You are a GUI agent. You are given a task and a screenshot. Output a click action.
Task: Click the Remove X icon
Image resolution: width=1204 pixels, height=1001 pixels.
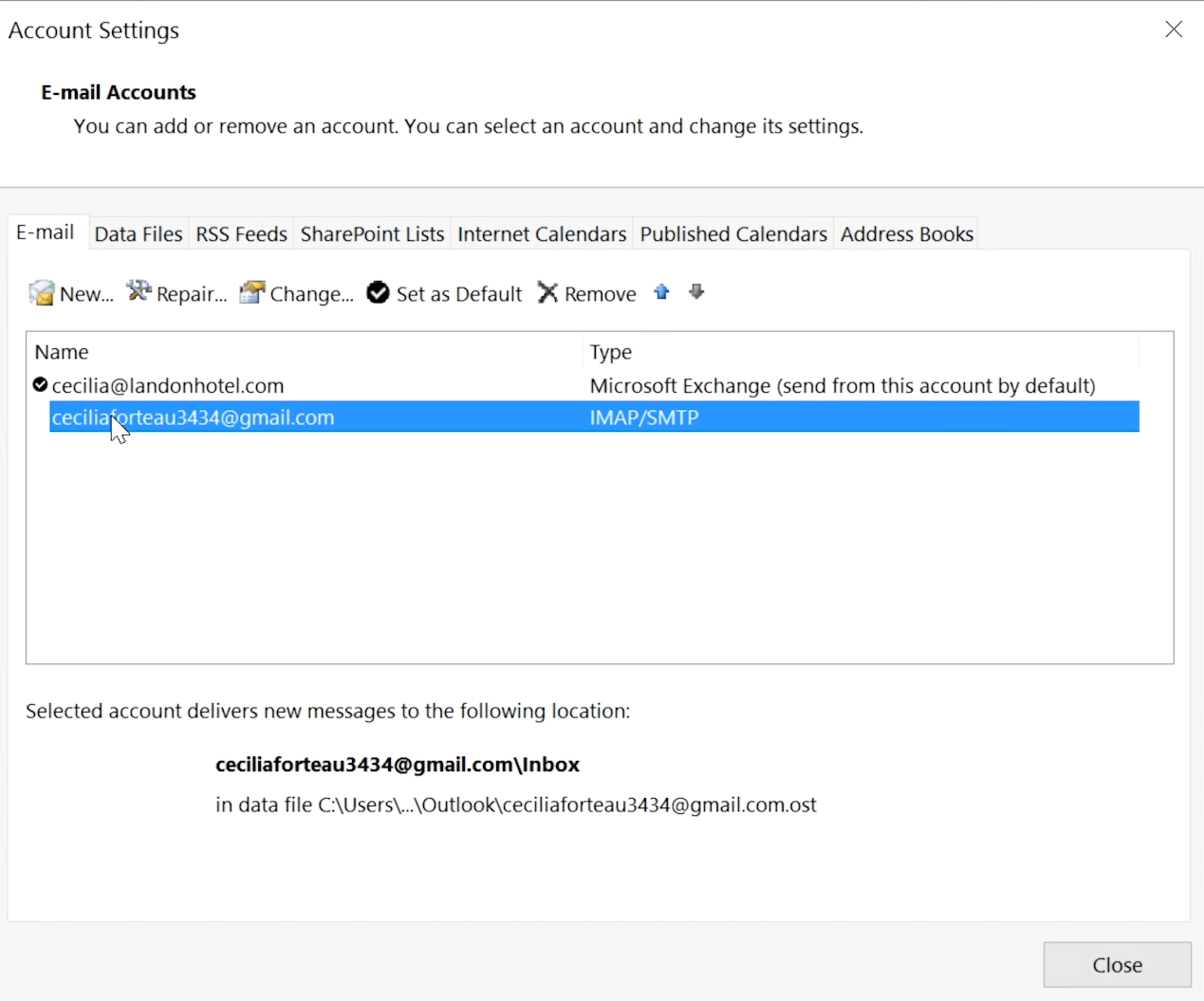click(547, 292)
